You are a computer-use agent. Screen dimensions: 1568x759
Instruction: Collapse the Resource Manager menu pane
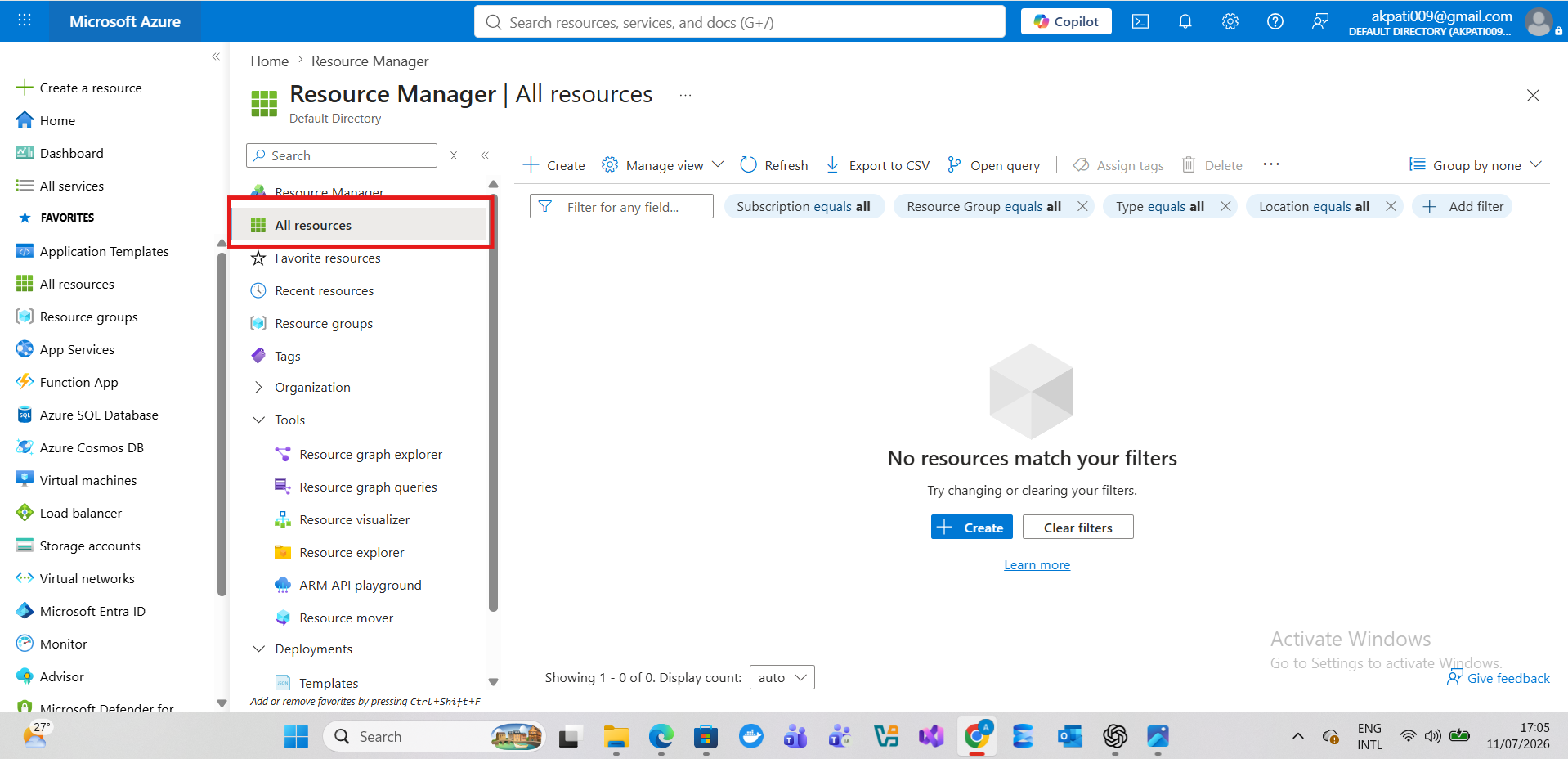click(x=485, y=155)
